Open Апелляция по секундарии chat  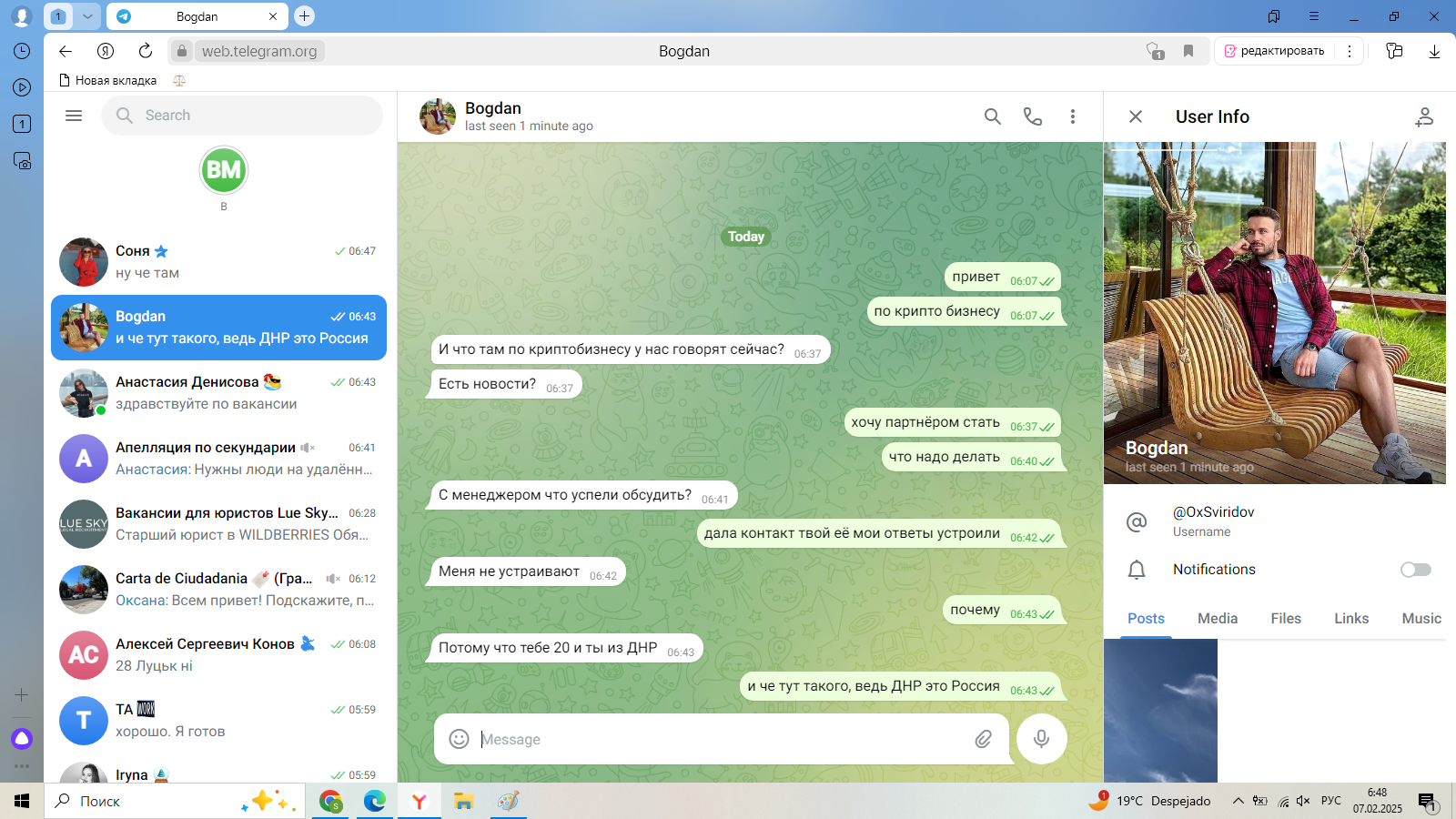click(218, 459)
